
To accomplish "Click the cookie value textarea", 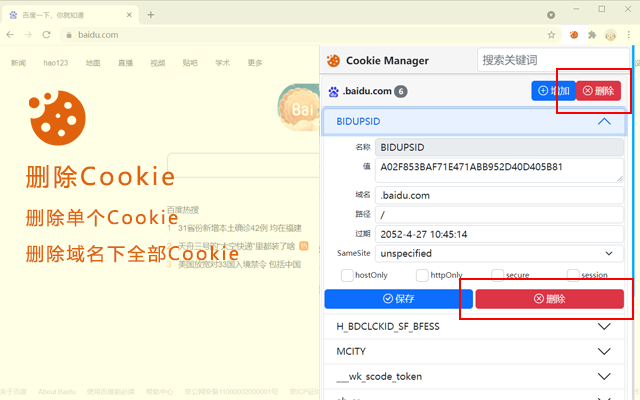I will pos(499,170).
